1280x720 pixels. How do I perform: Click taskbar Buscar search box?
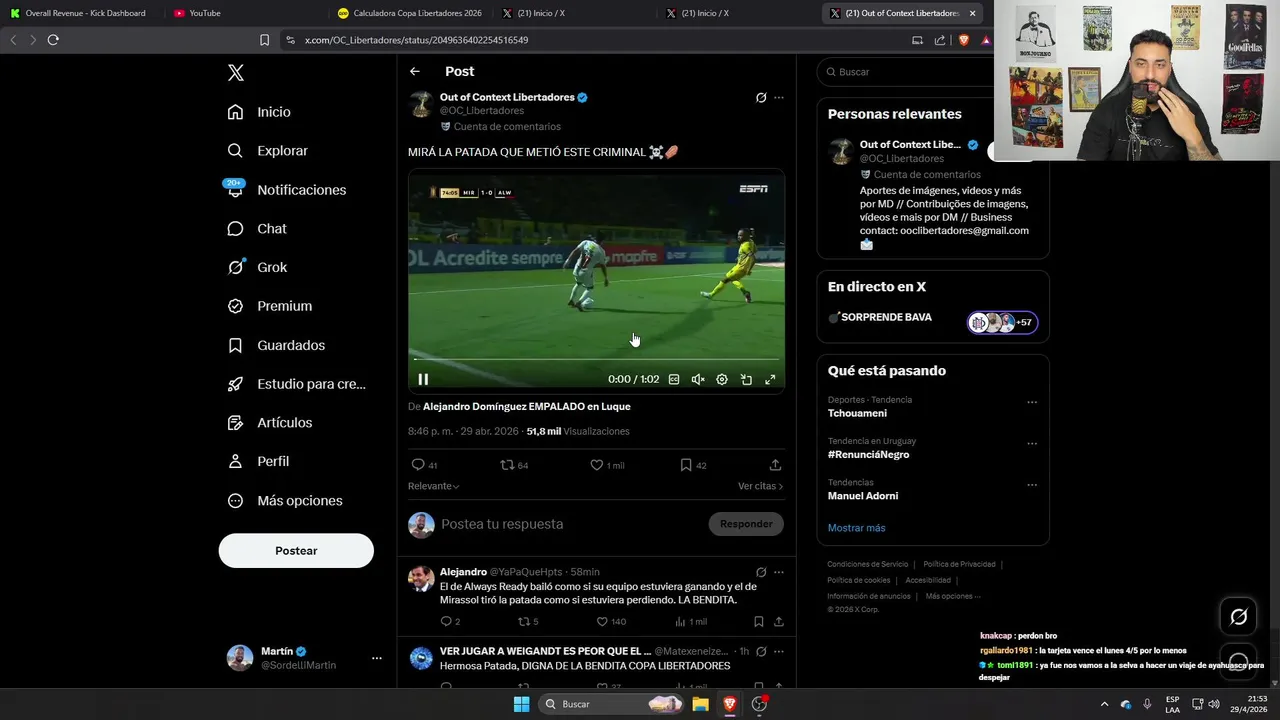(612, 704)
